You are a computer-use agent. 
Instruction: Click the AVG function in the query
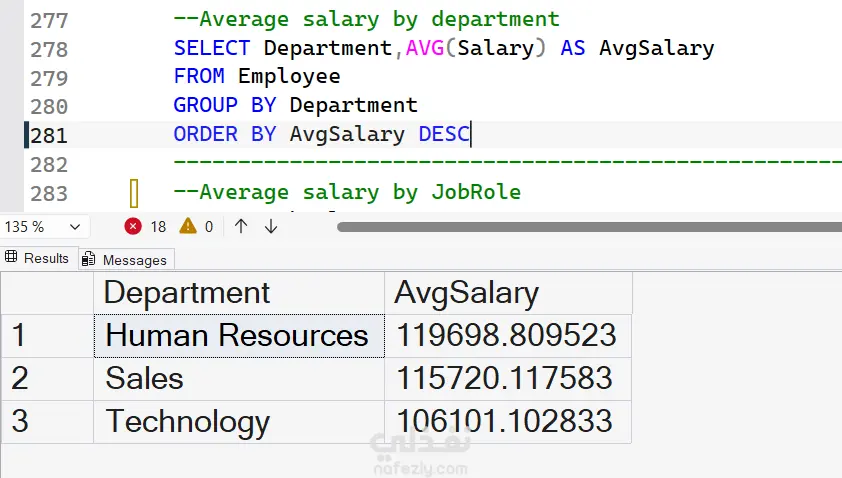tap(425, 48)
